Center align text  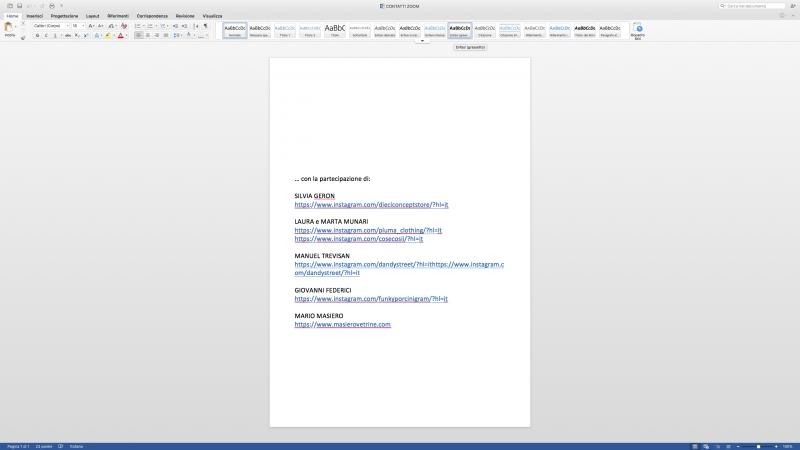[x=148, y=36]
